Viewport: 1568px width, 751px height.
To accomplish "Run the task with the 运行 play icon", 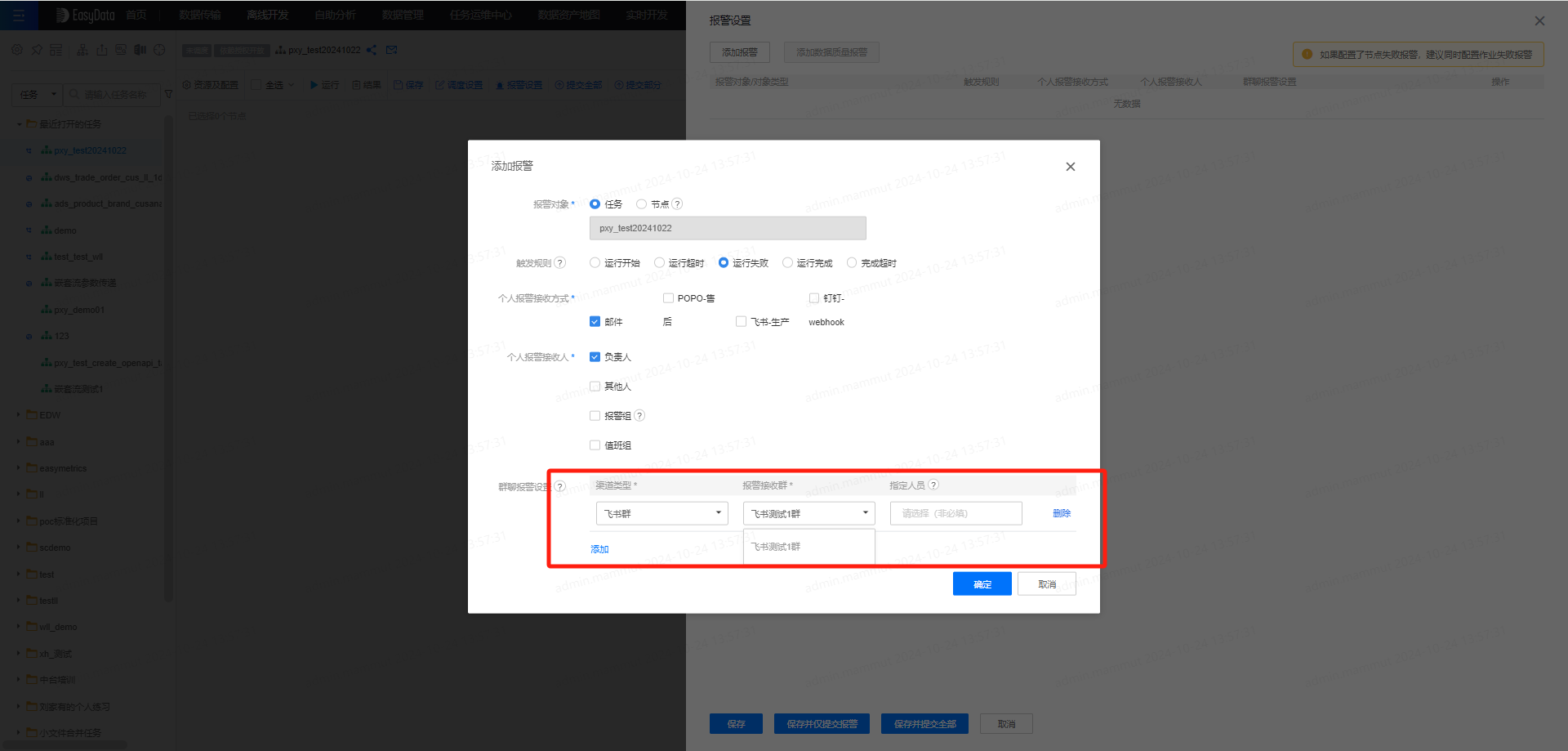I will pos(323,84).
